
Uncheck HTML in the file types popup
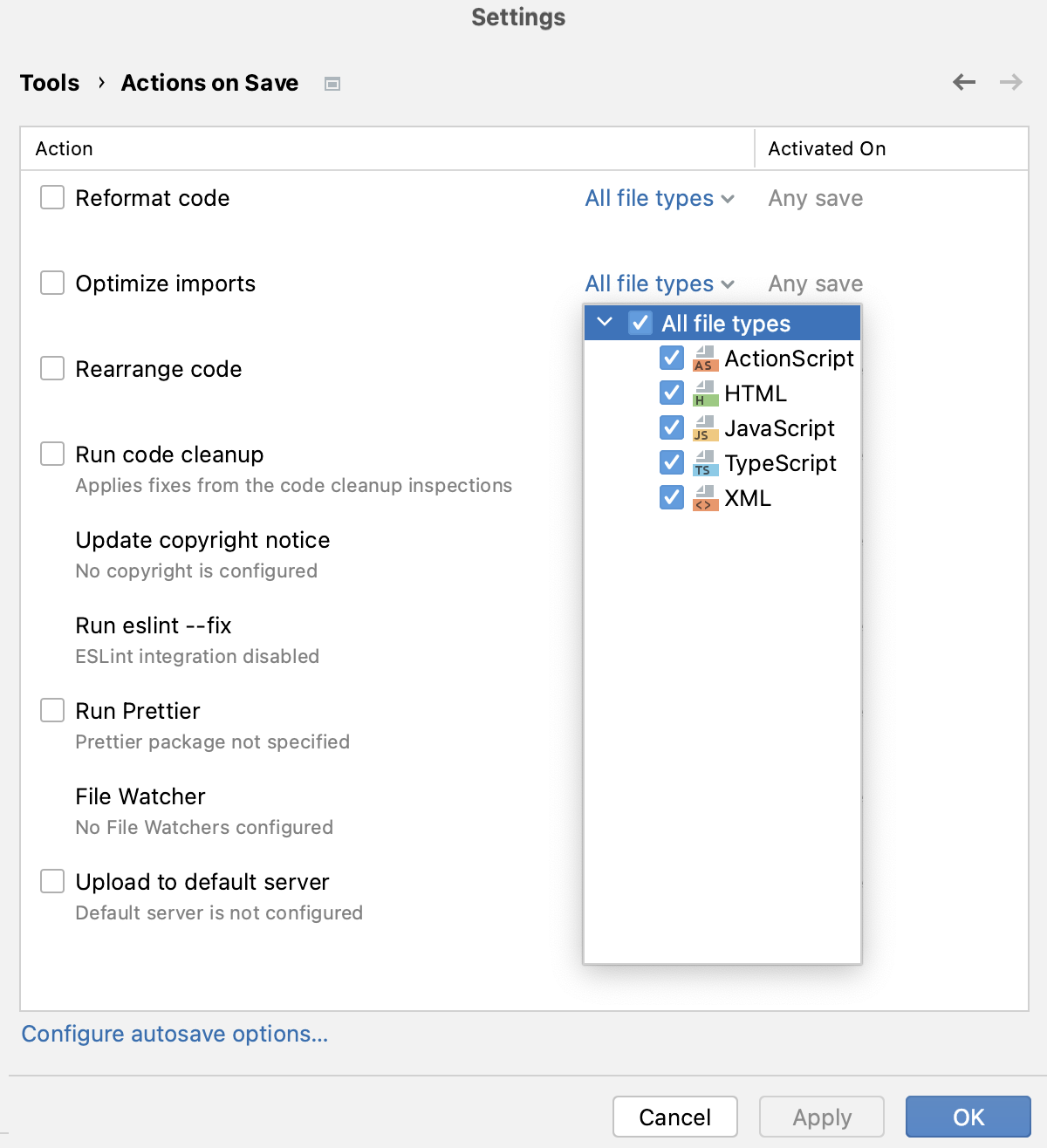(672, 393)
